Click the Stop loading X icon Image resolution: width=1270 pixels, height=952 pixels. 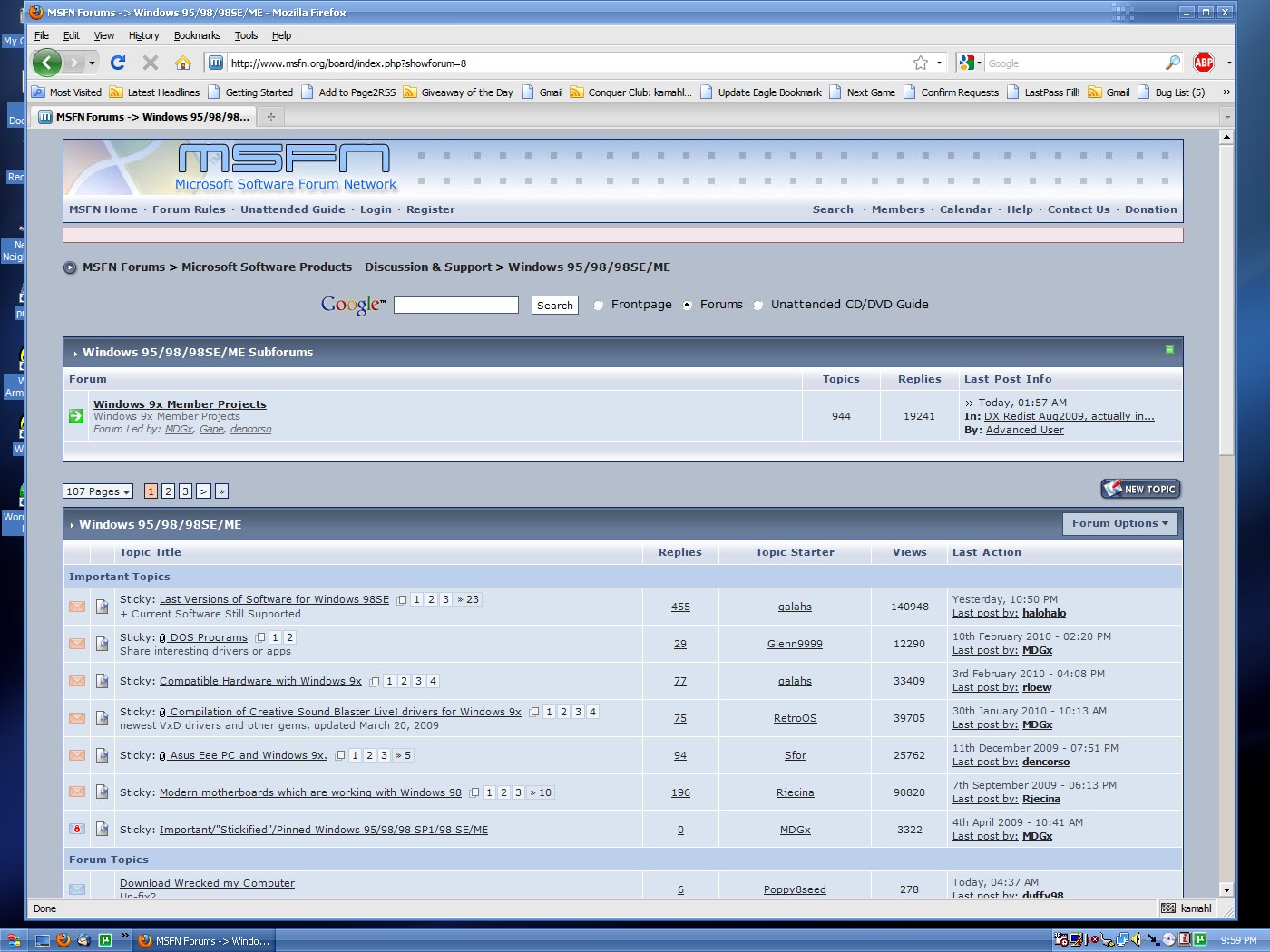[151, 63]
